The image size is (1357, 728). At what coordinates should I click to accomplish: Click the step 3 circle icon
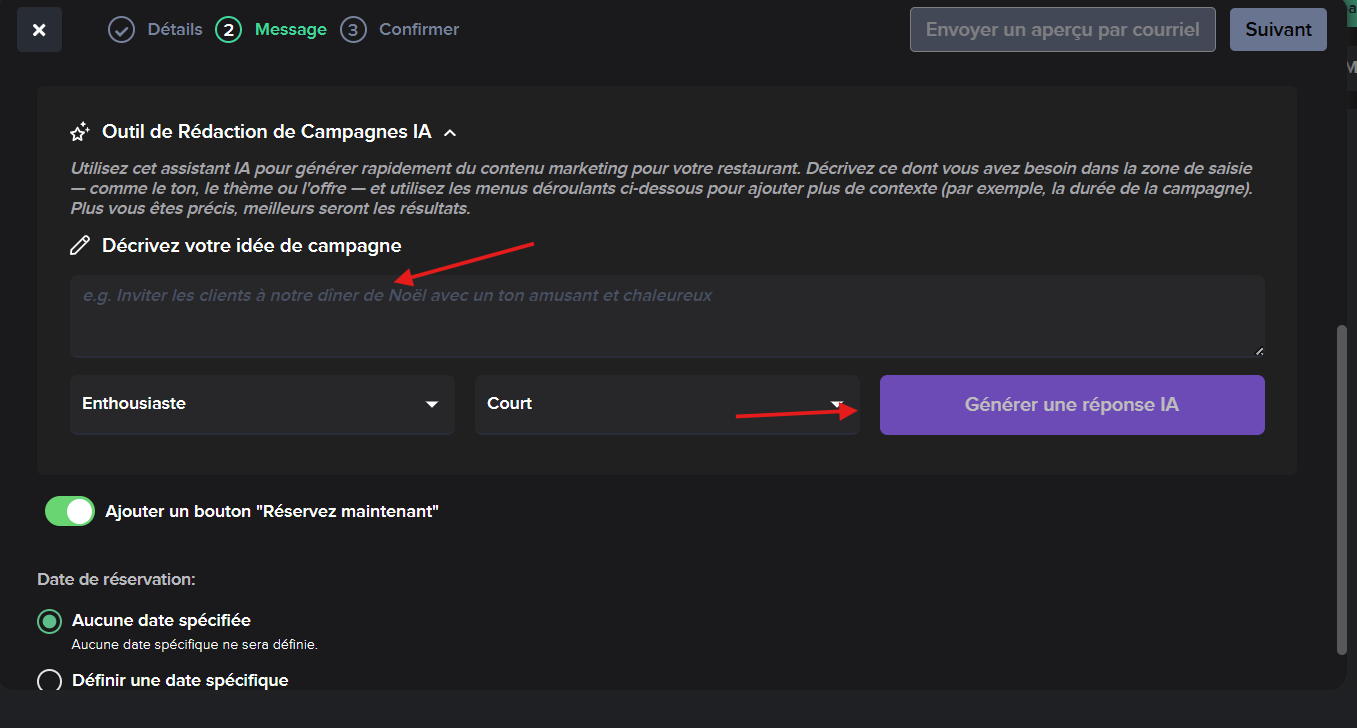click(352, 30)
